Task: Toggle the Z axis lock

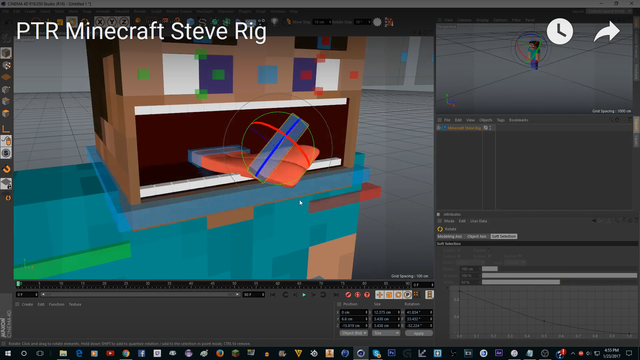Action: 124,22
